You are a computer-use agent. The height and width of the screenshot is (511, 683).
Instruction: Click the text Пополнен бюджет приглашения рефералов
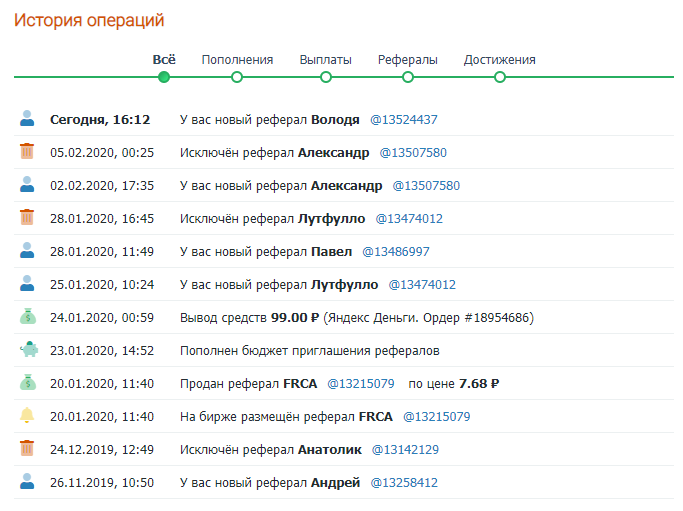tap(310, 351)
